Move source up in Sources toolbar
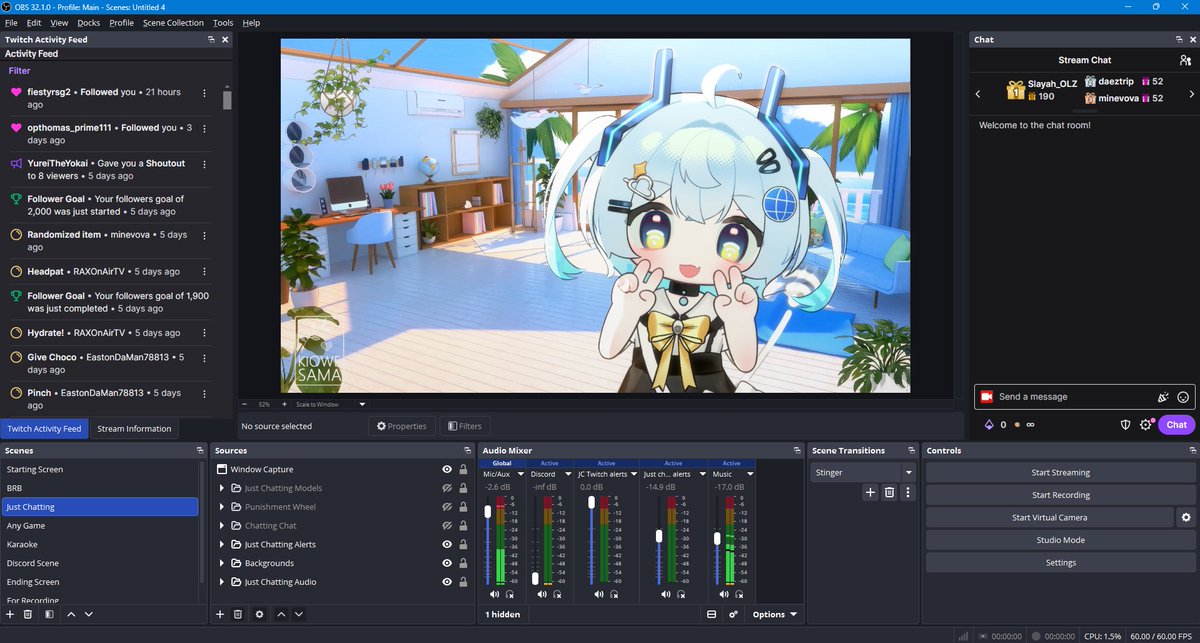Image resolution: width=1200 pixels, height=643 pixels. tap(281, 614)
